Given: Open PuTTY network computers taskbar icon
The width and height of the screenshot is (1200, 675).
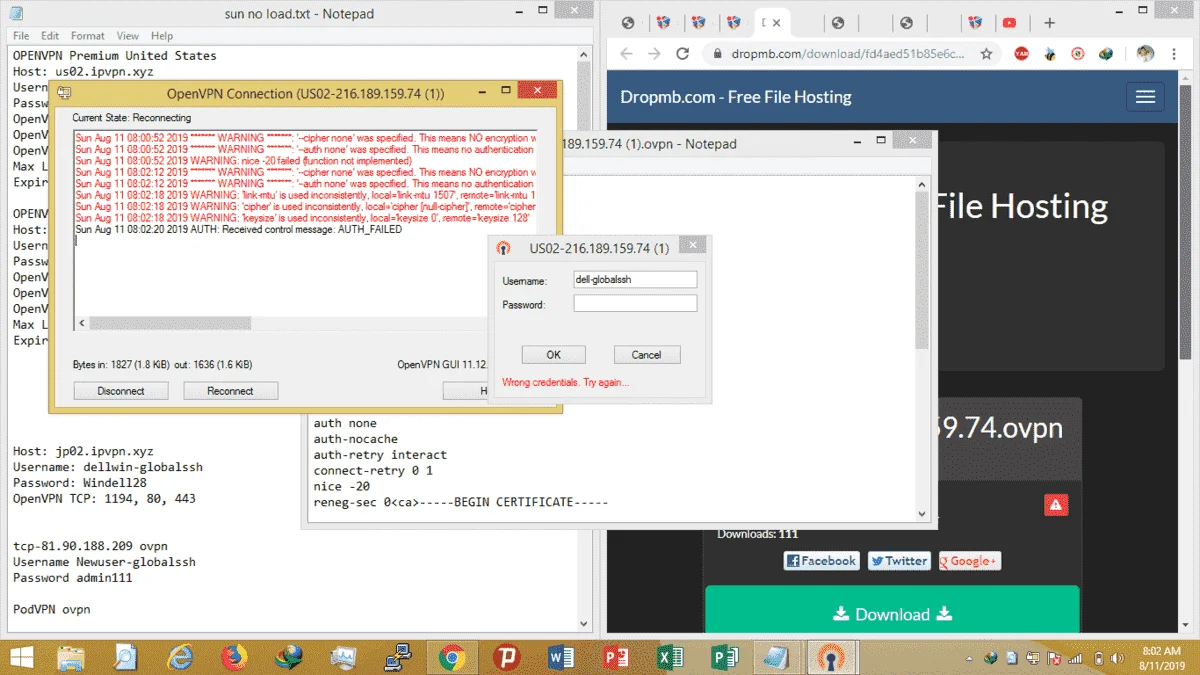Looking at the screenshot, I should (x=397, y=657).
